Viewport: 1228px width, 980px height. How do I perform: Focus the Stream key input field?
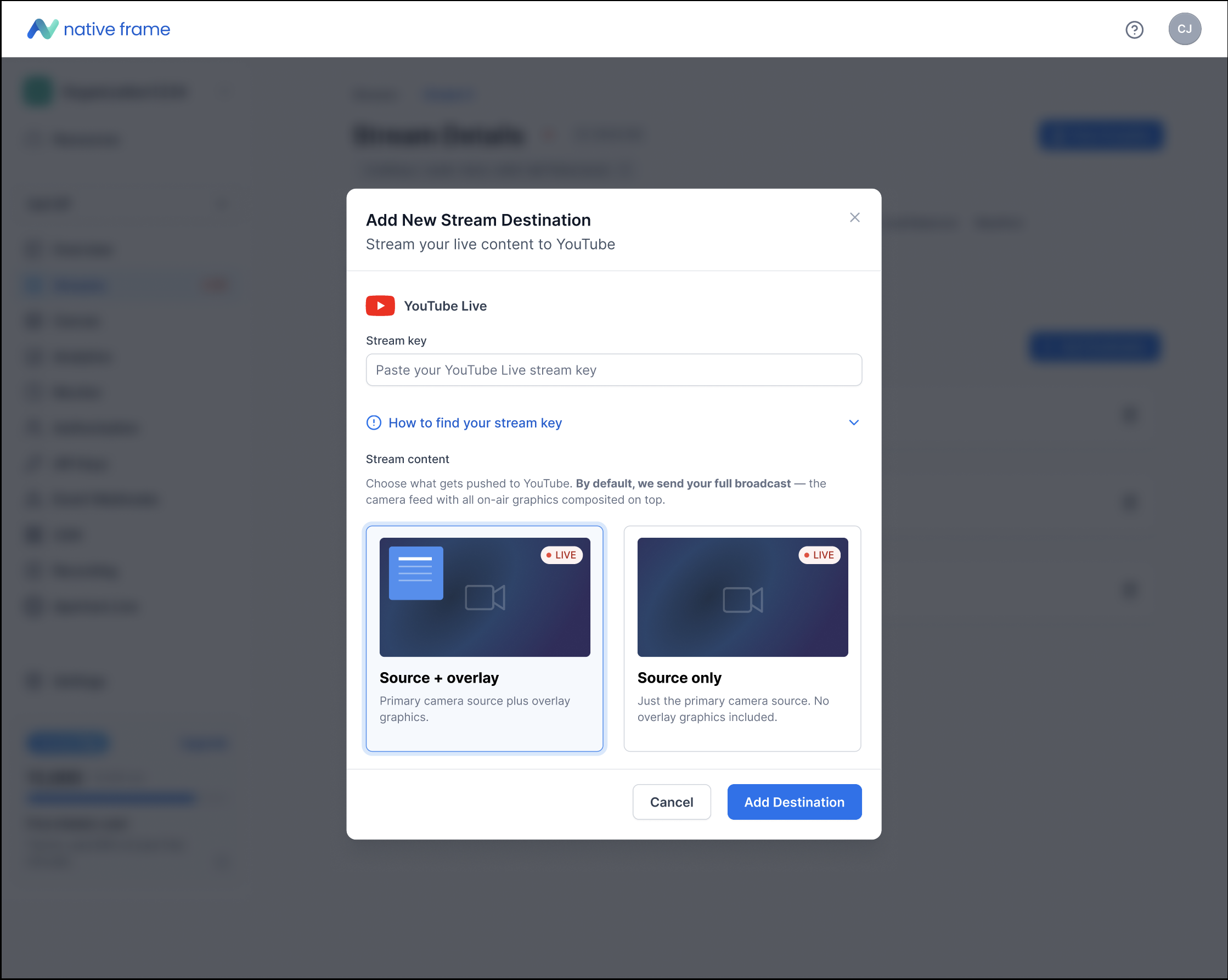(613, 370)
